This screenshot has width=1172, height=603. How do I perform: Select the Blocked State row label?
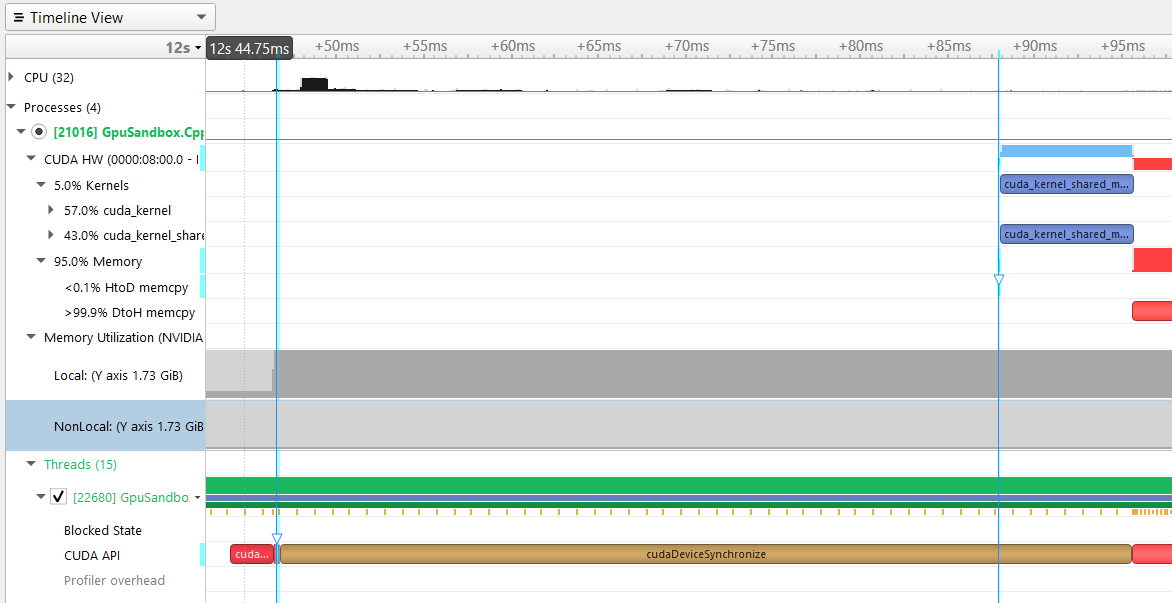[x=102, y=531]
